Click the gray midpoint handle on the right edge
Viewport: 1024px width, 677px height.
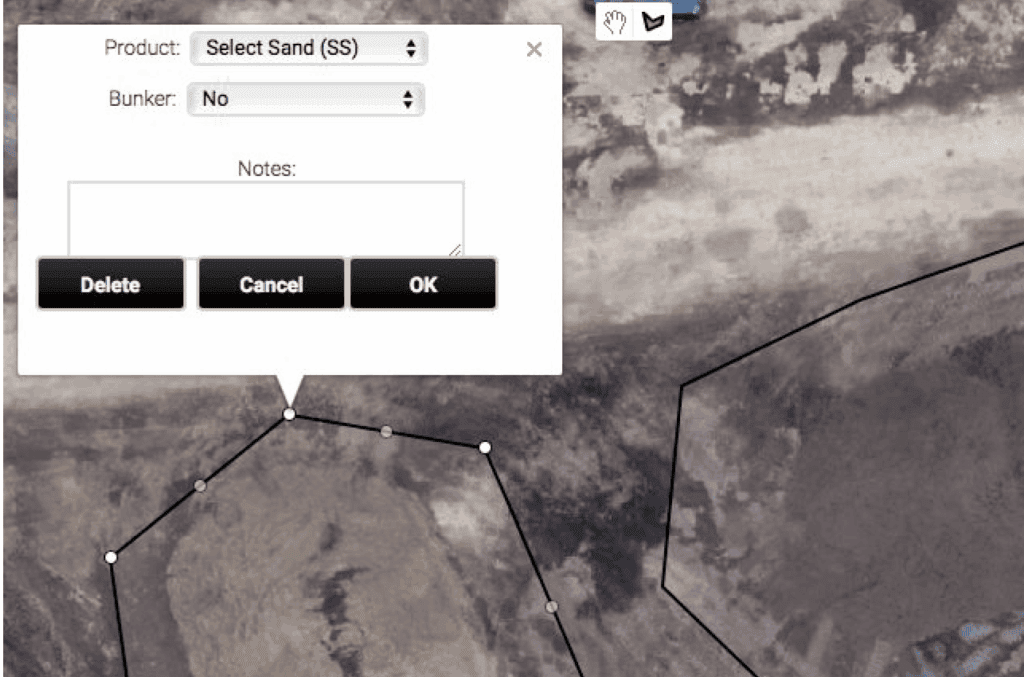coord(551,606)
